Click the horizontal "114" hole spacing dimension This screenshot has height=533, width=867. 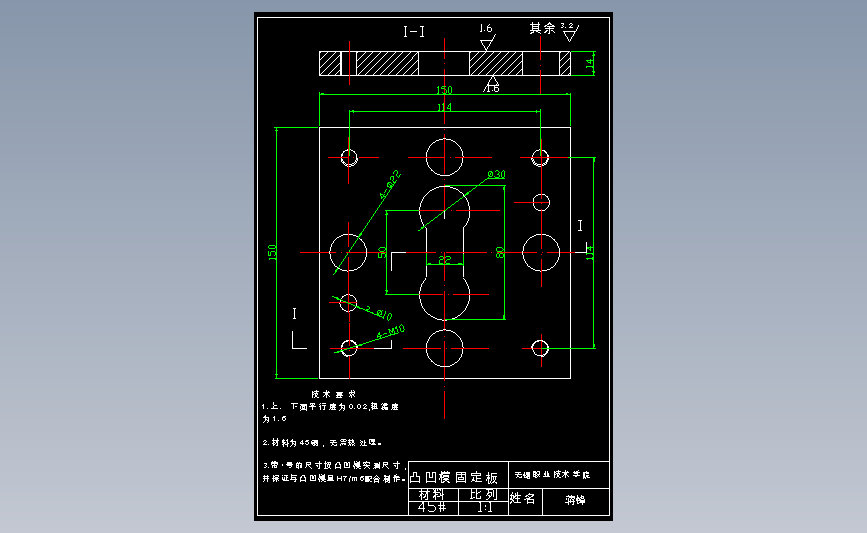point(444,107)
